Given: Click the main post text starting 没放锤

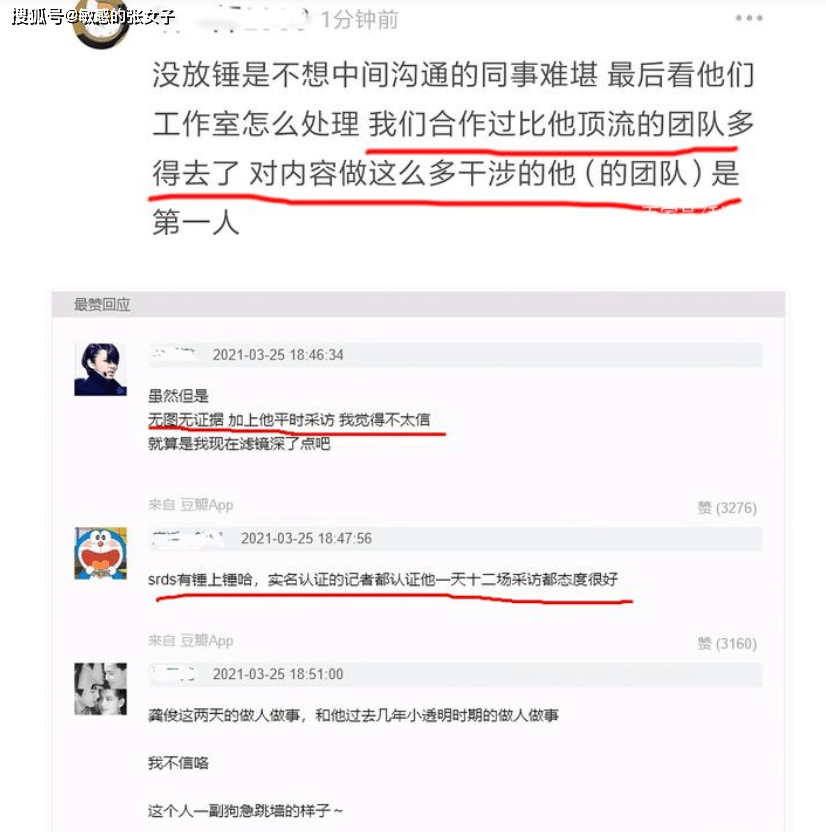Looking at the screenshot, I should pos(453,148).
